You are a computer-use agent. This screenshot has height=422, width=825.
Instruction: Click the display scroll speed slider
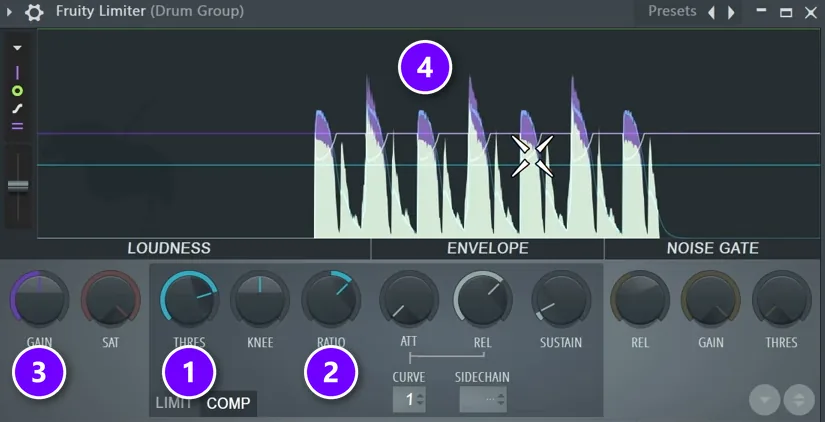18,186
